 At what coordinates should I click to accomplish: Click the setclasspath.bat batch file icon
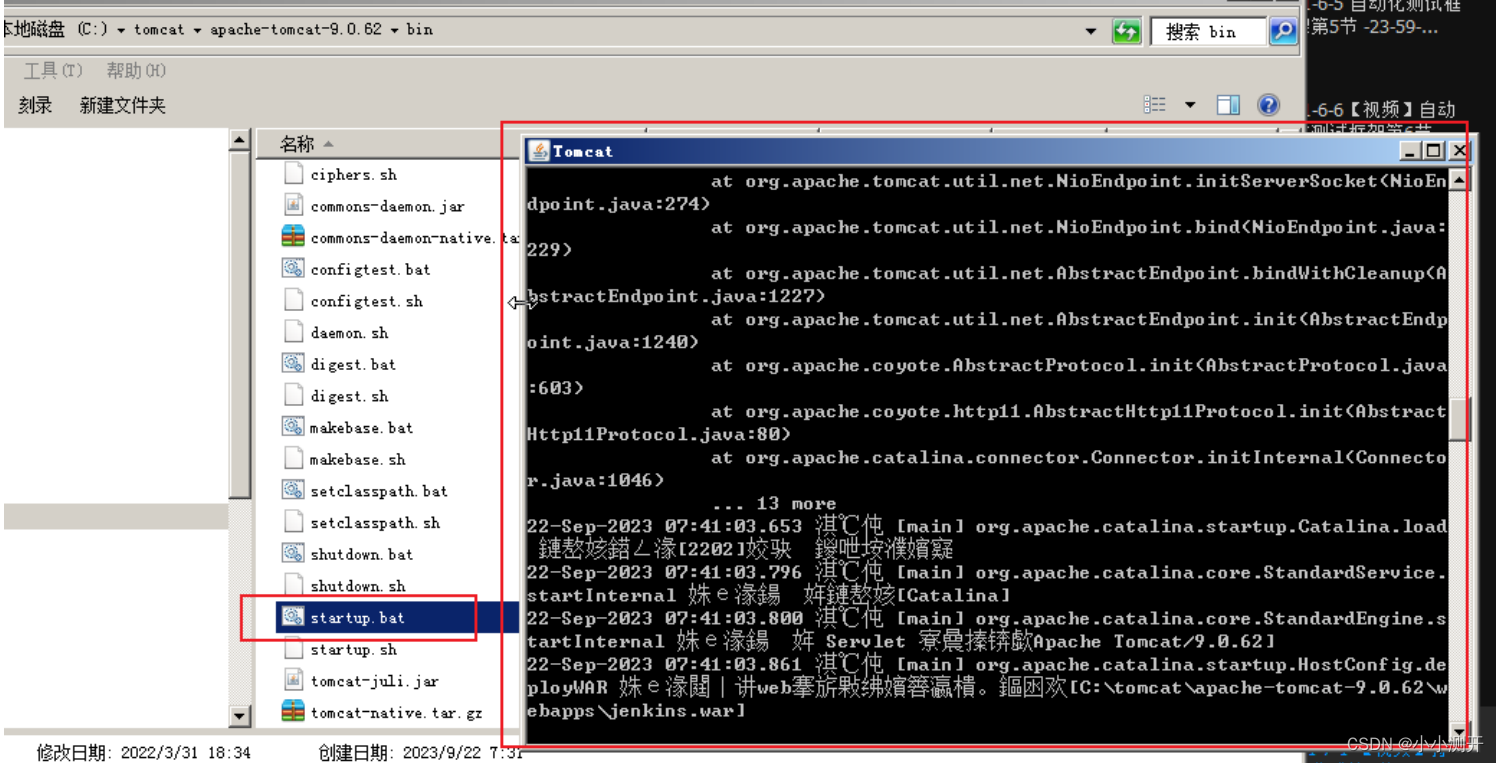pos(293,491)
